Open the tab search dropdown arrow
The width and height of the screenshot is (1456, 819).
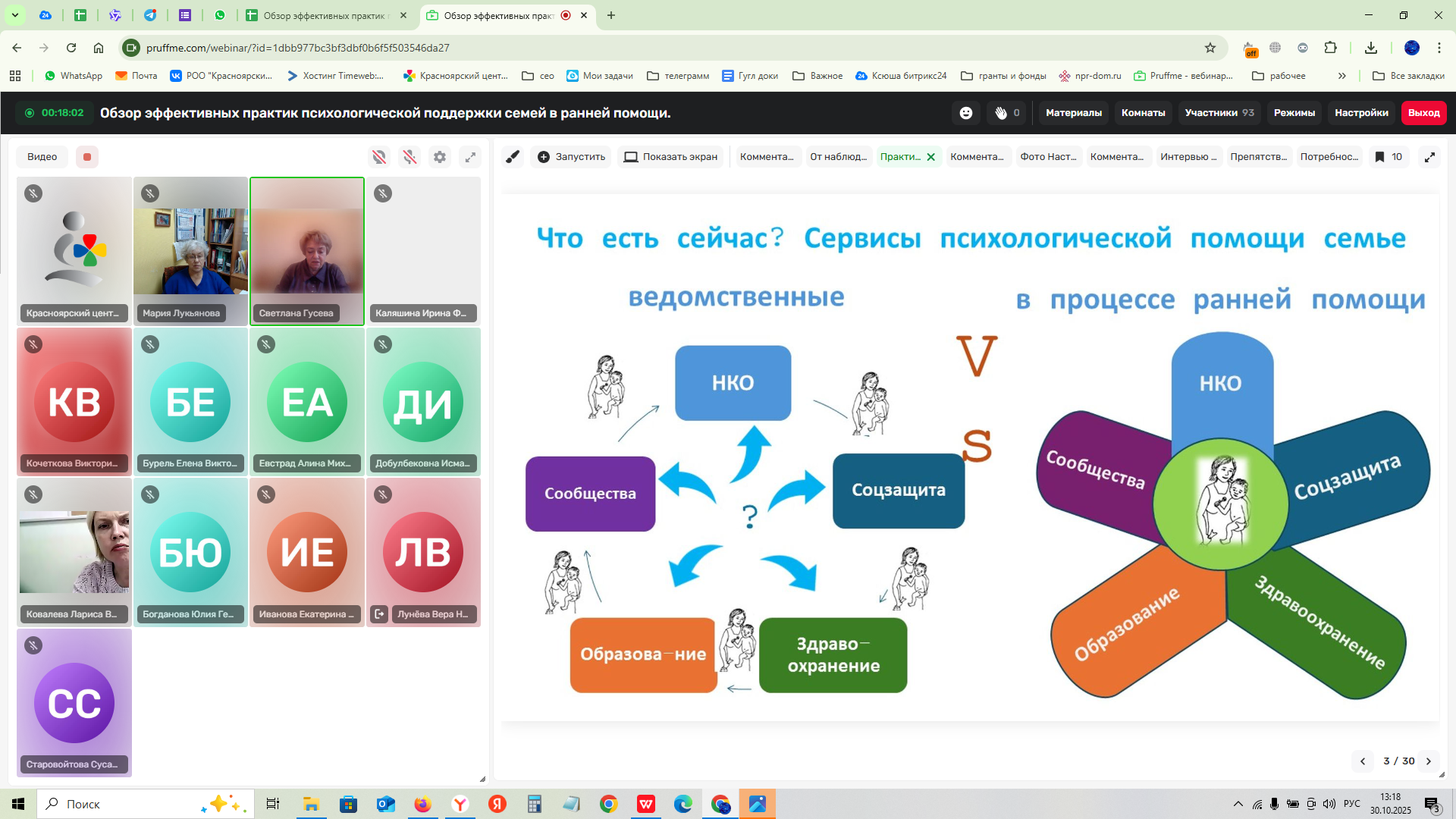[x=14, y=15]
